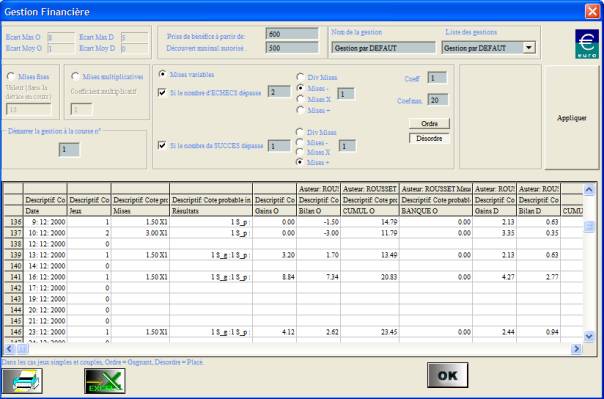The width and height of the screenshot is (604, 399).
Task: Select Div Mises under SUCCES rule
Action: 300,132
